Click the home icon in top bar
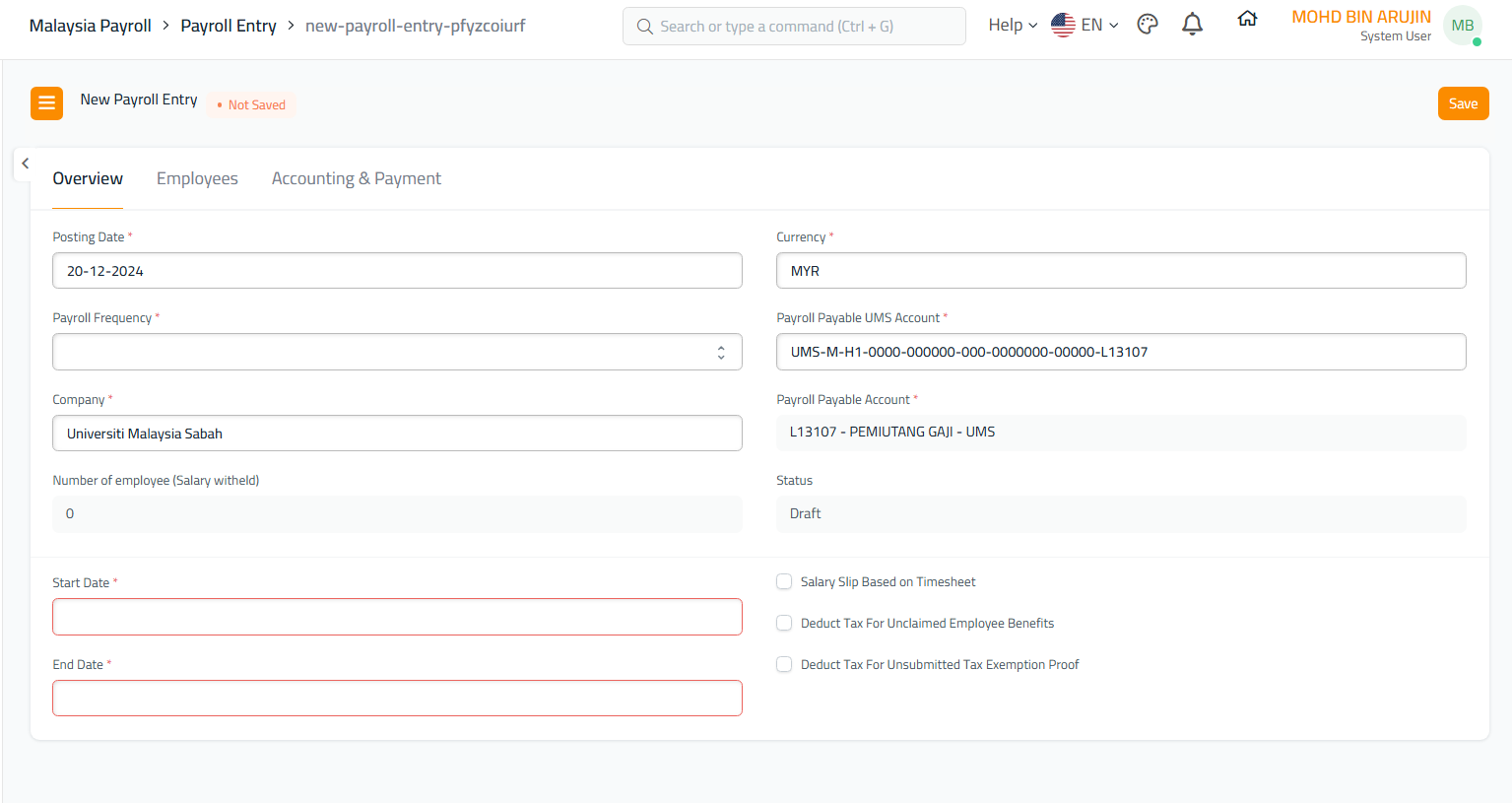The height and width of the screenshot is (803, 1512). (x=1247, y=19)
